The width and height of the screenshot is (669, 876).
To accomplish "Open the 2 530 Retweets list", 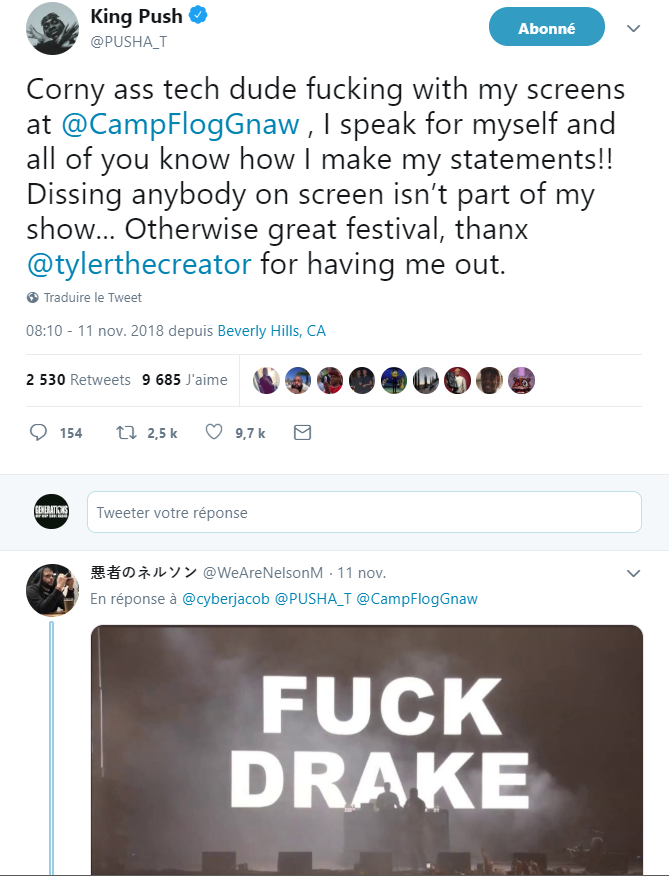I will [78, 380].
